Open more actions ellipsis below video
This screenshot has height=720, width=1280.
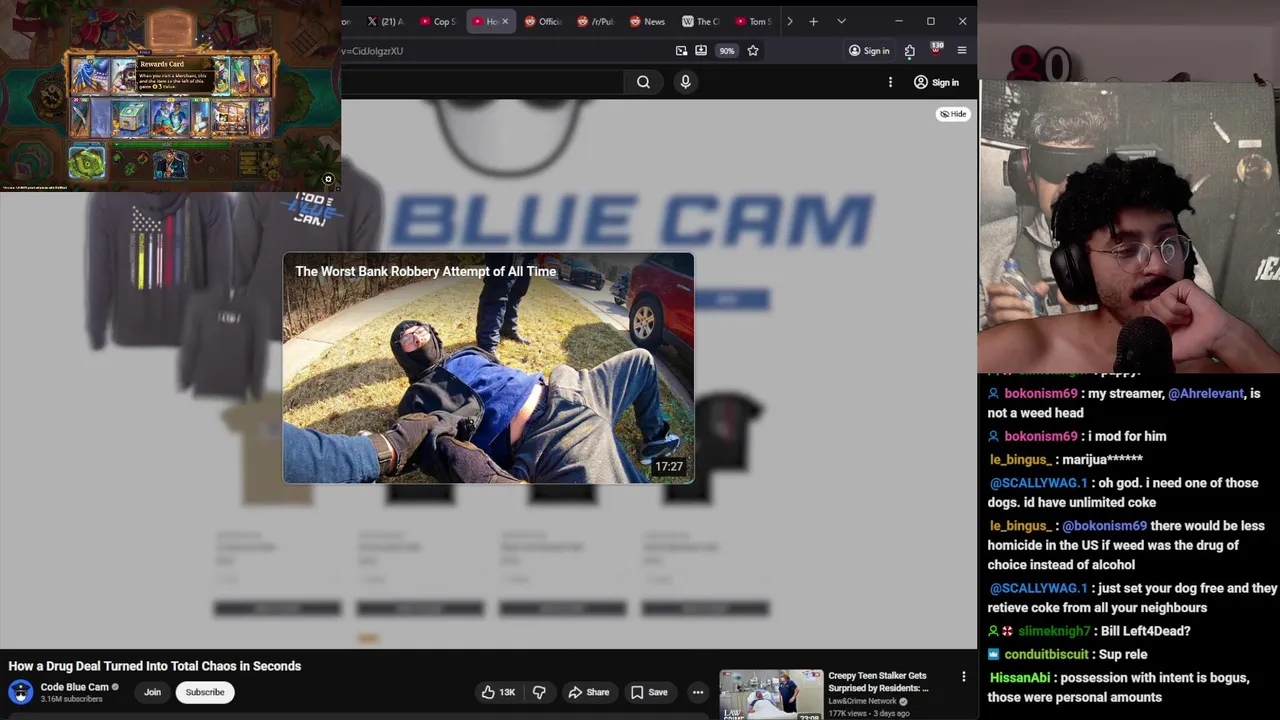point(698,692)
